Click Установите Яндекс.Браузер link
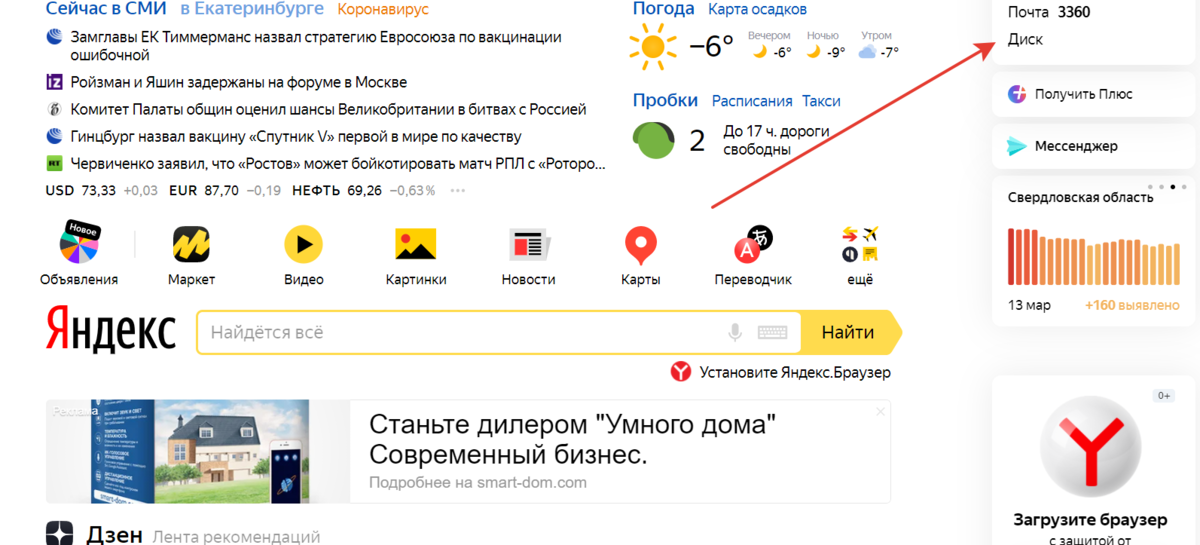Image resolution: width=1200 pixels, height=545 pixels. 795,372
